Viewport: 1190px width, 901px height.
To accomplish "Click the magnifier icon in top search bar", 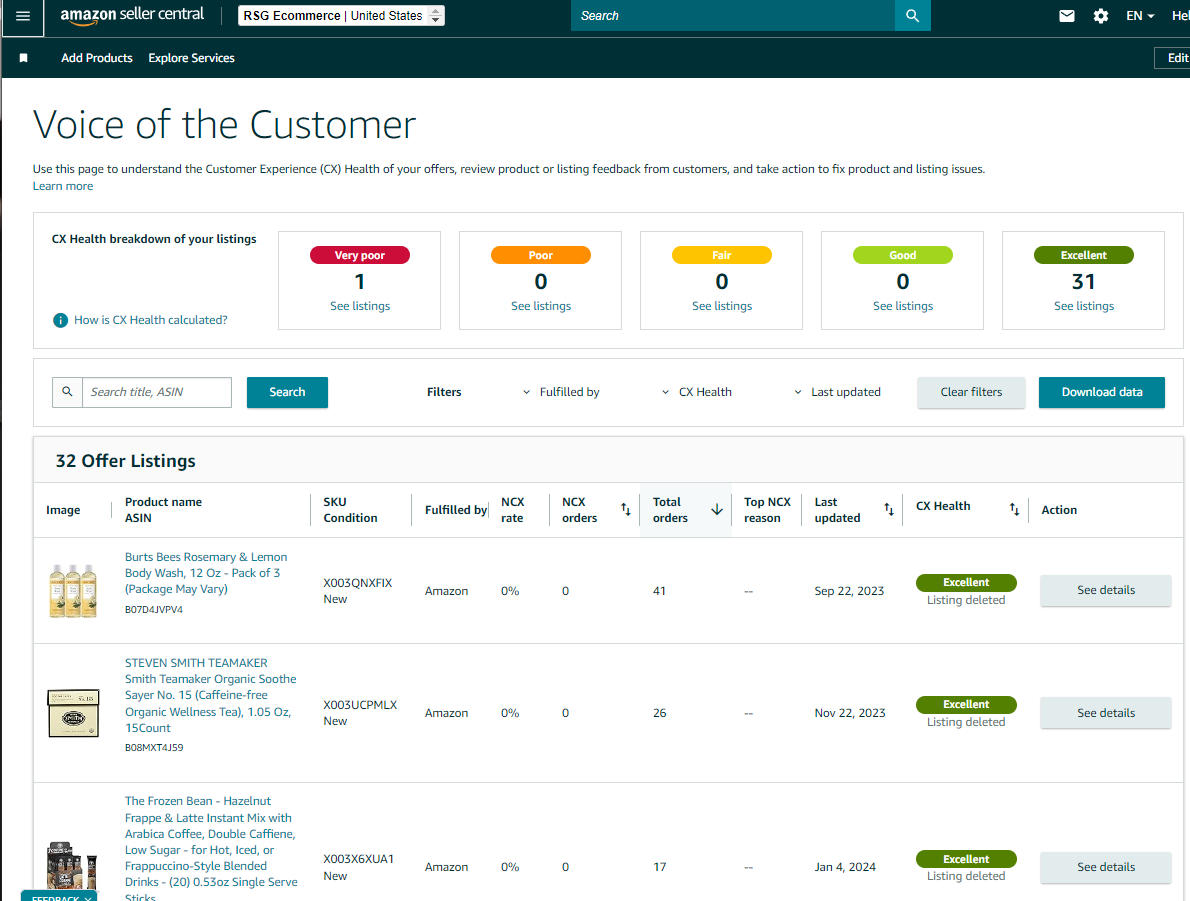I will pyautogui.click(x=912, y=16).
